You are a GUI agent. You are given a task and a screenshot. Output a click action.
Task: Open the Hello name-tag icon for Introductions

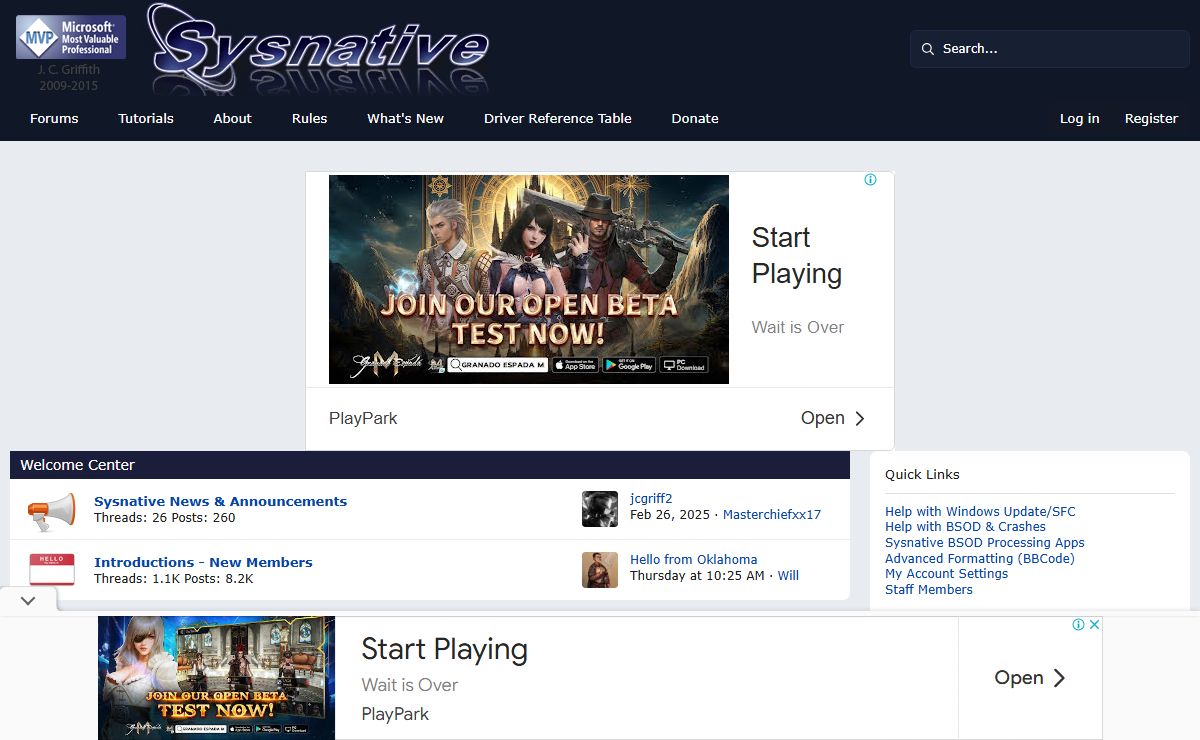[51, 569]
